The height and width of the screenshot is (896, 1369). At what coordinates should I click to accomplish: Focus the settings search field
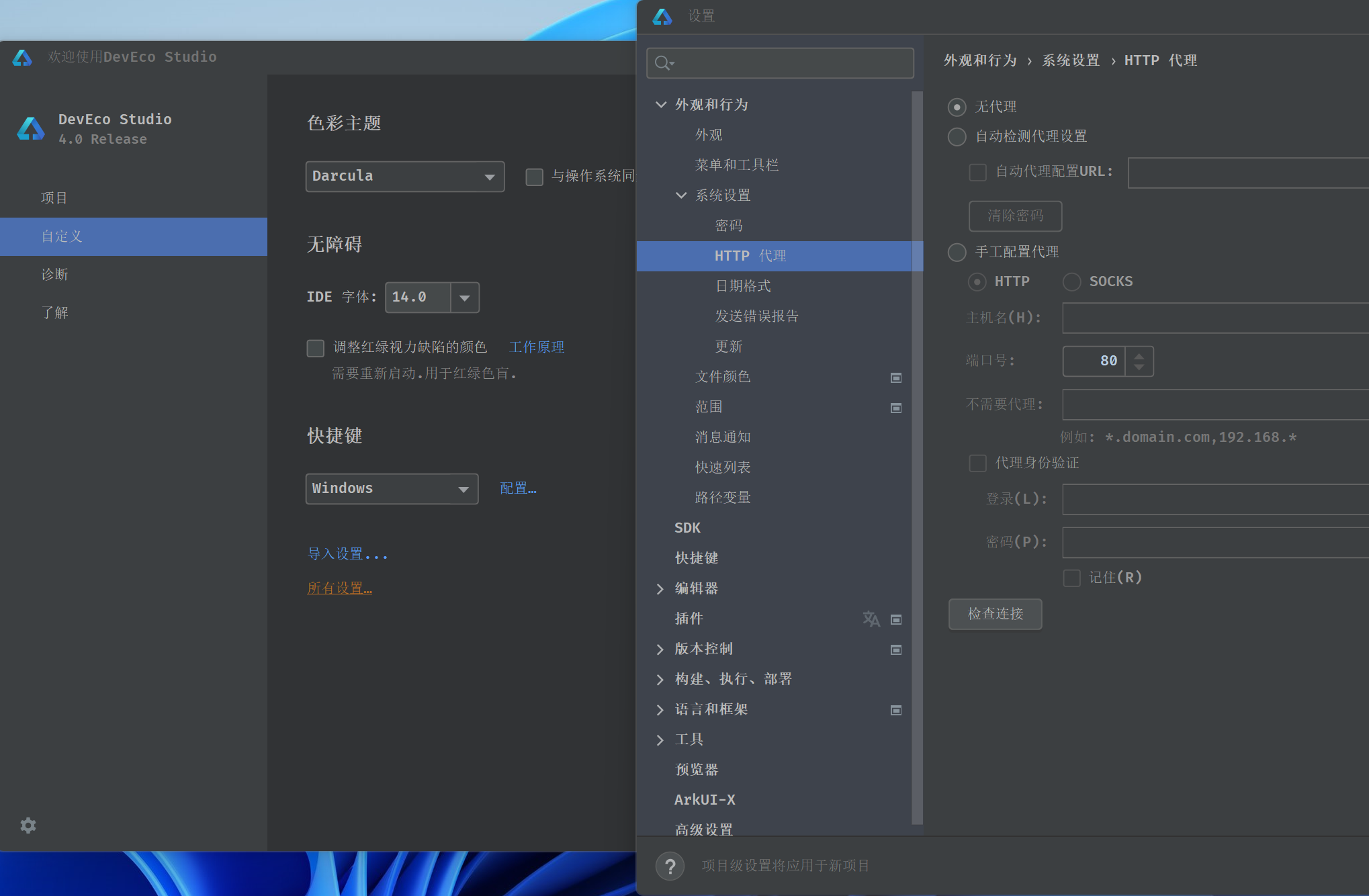click(780, 63)
